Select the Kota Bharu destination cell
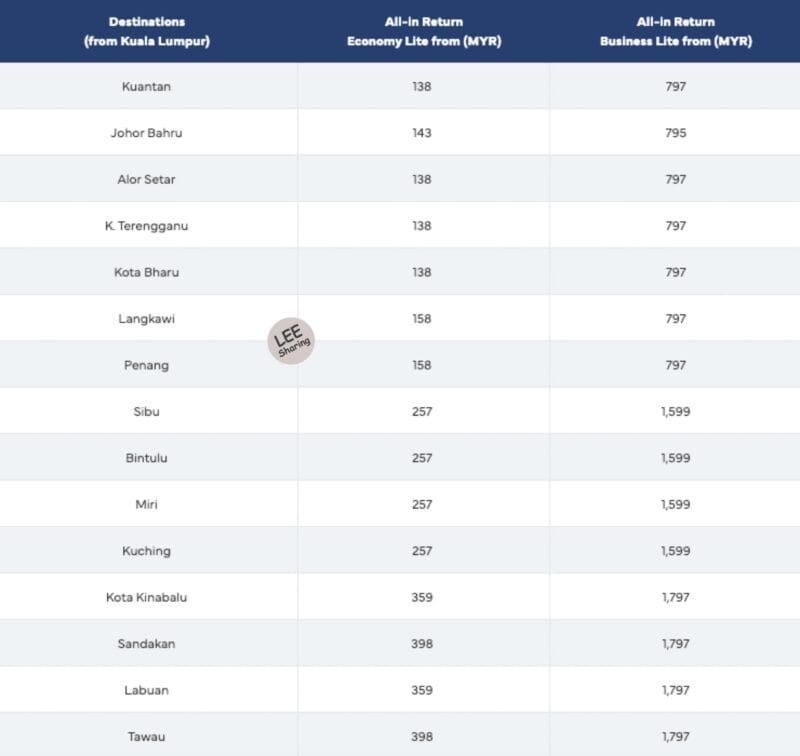This screenshot has height=756, width=800. tap(146, 272)
